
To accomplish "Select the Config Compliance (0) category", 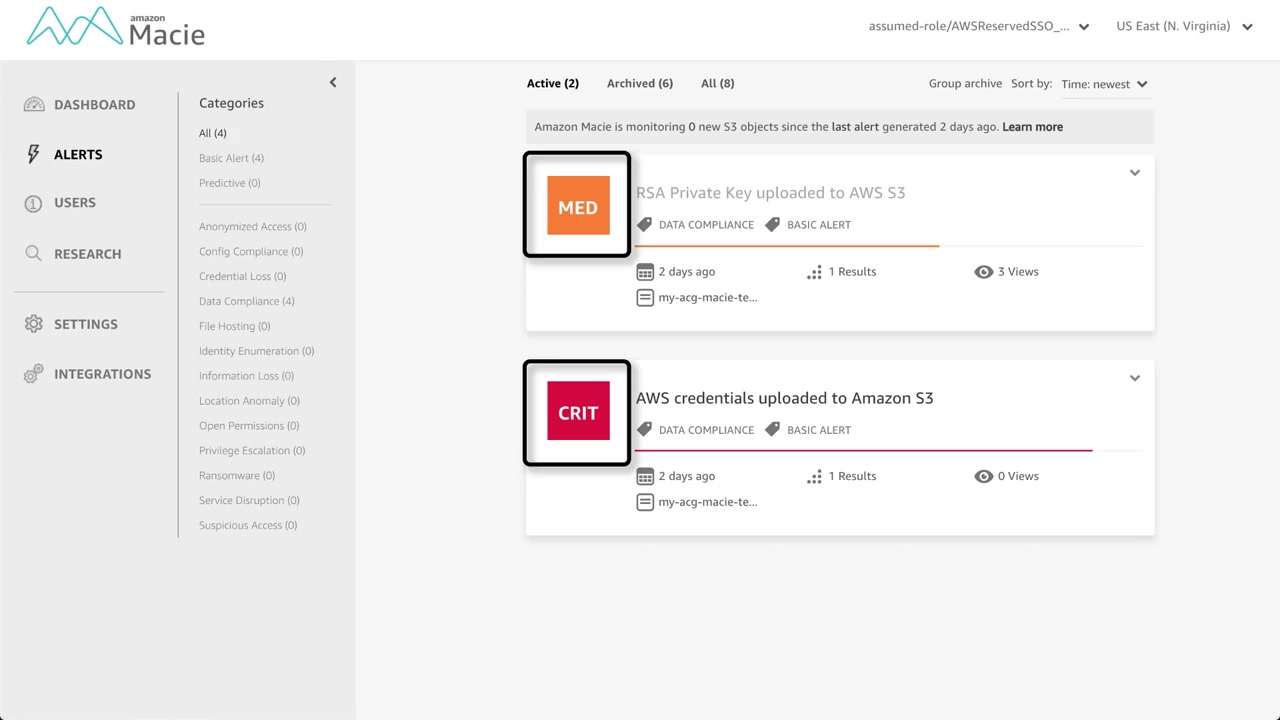I will 251,252.
